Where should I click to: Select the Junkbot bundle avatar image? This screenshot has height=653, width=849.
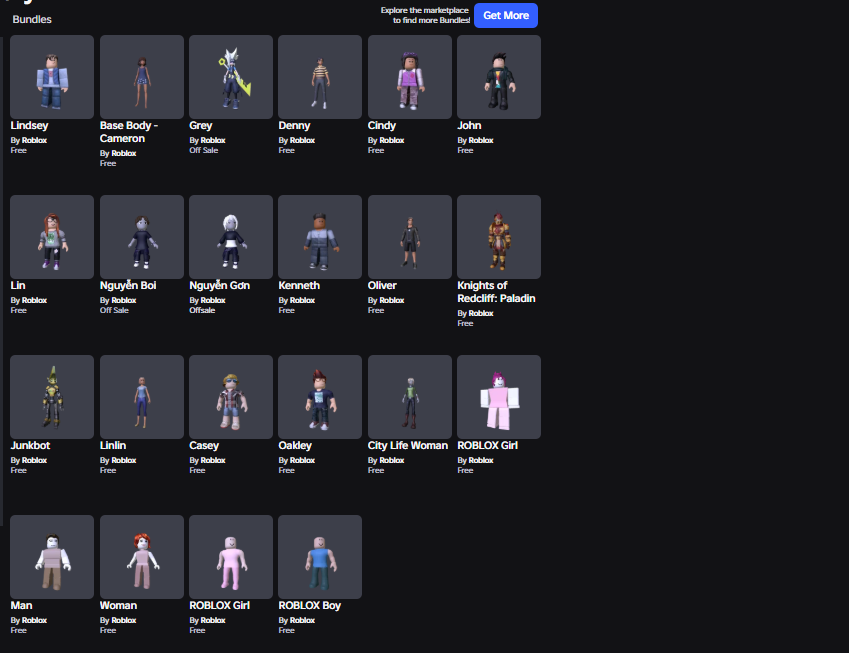(52, 397)
